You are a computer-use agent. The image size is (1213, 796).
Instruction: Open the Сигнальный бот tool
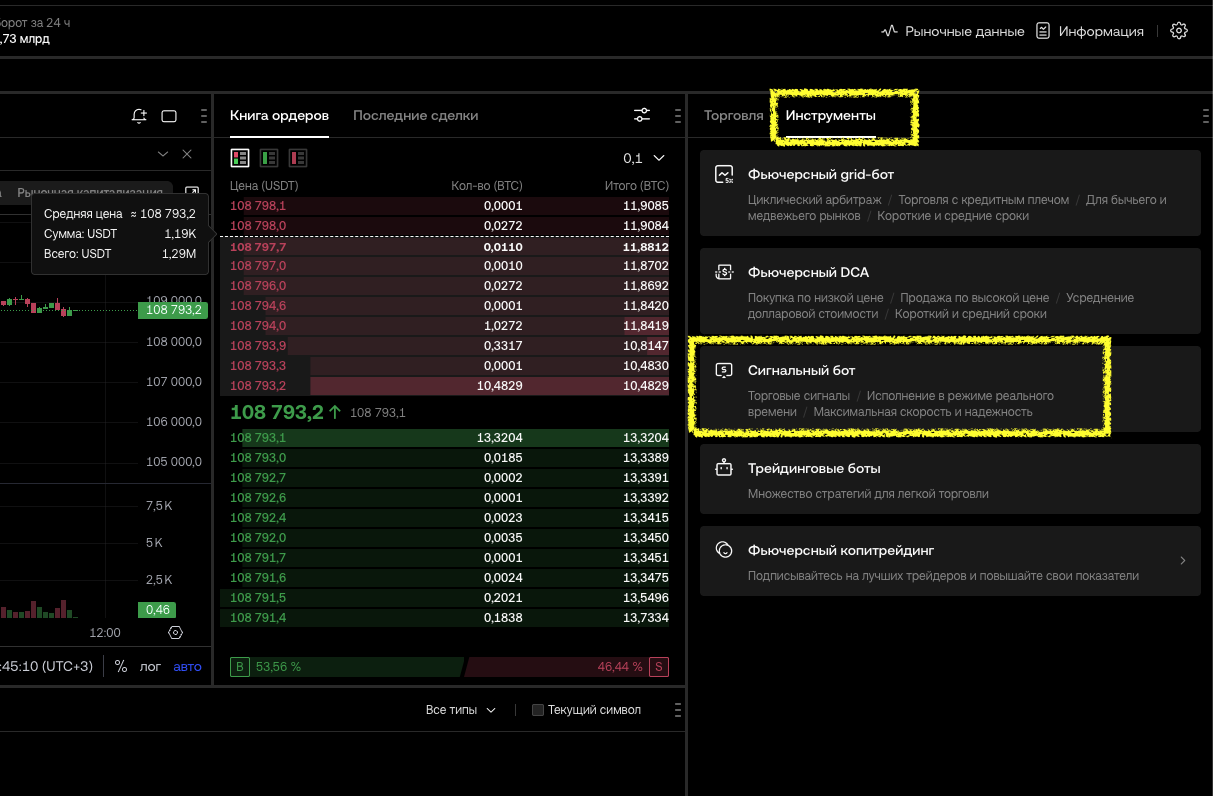(900, 390)
